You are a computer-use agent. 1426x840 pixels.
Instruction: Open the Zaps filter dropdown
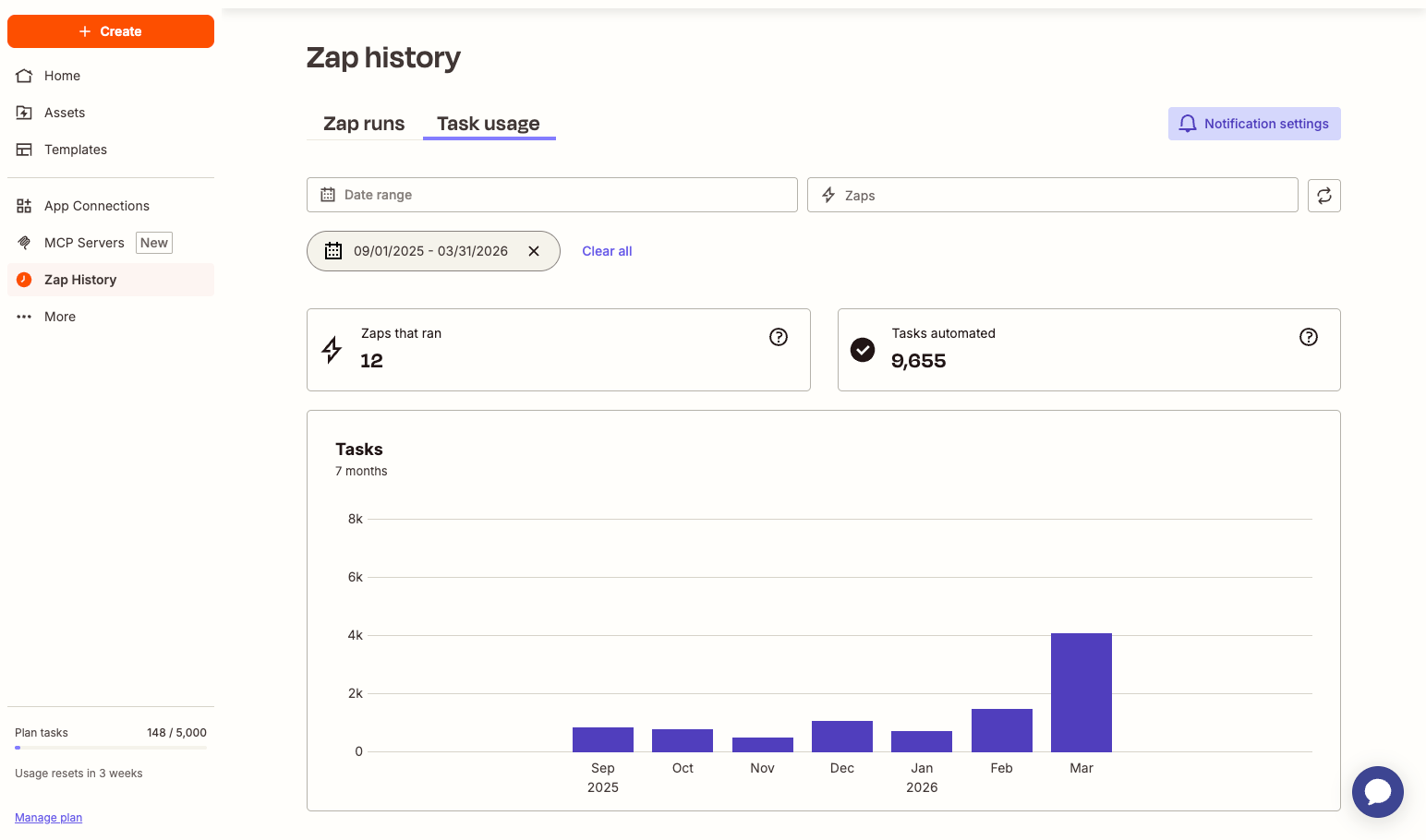[x=1052, y=195]
